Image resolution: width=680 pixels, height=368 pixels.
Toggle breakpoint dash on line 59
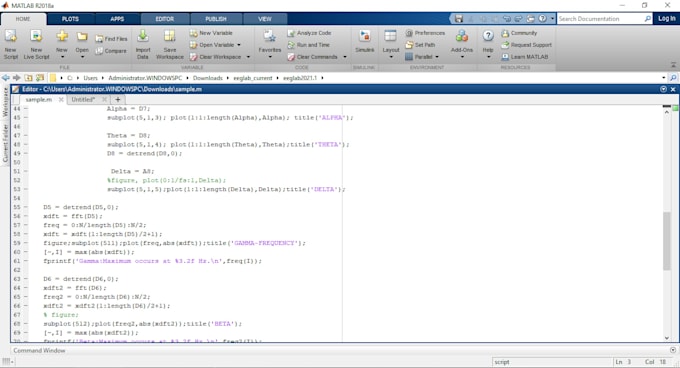pos(26,243)
